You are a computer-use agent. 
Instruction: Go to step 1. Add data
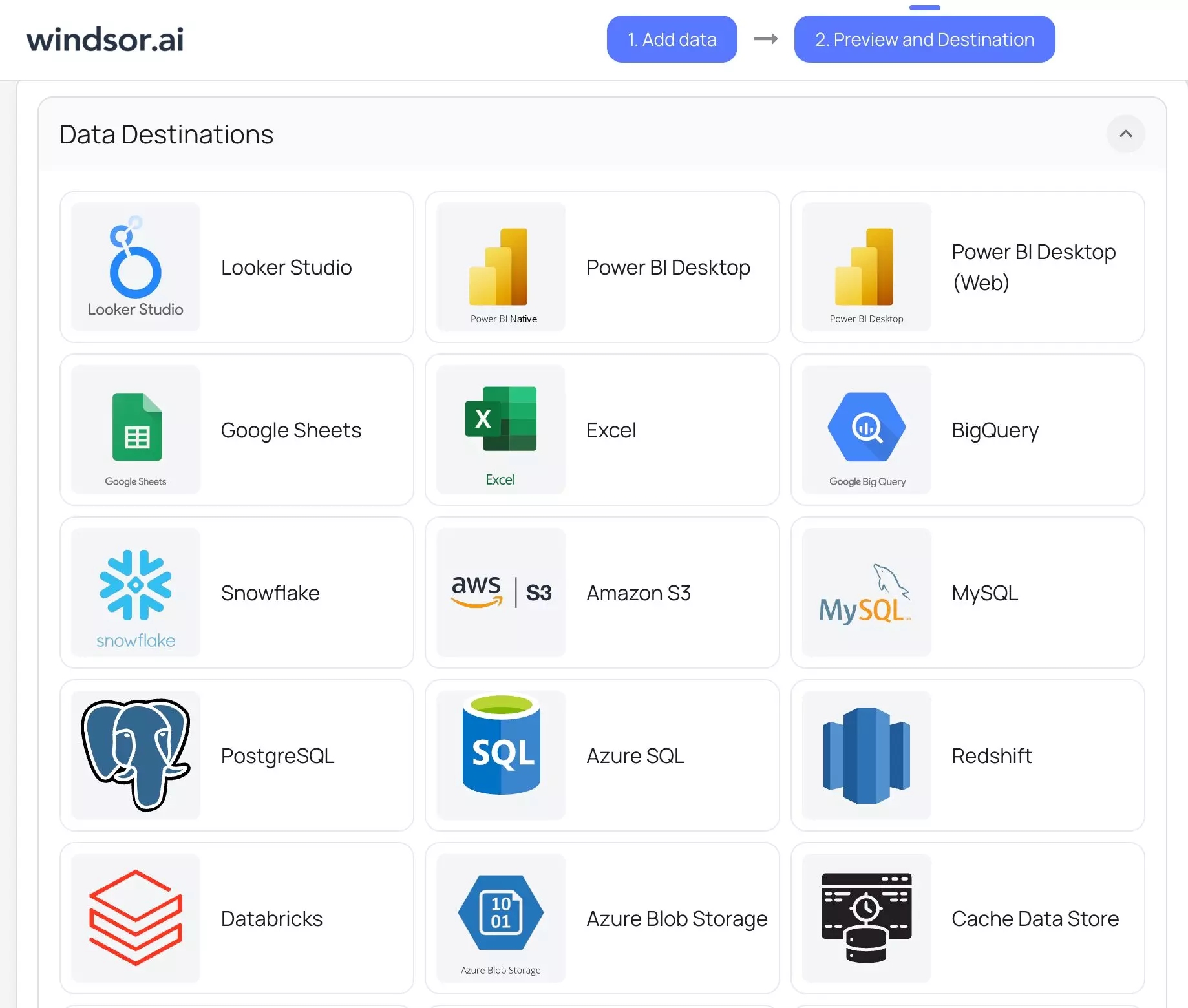pos(672,39)
